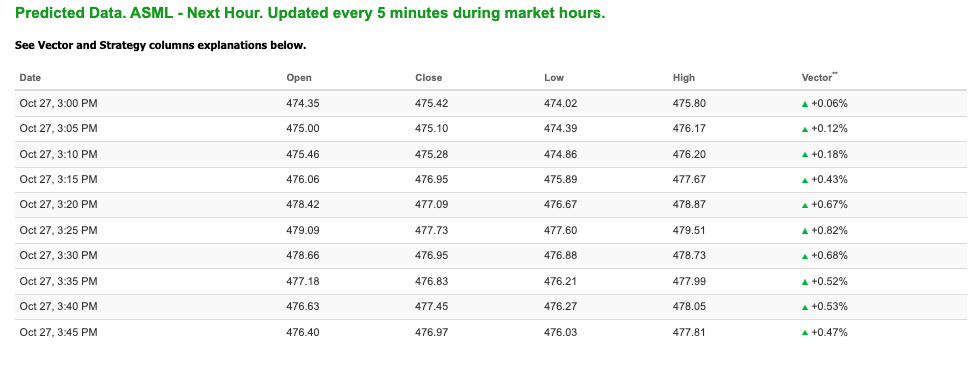Click the Vector and Strategy explanations note
The width and height of the screenshot is (980, 366).
coord(161,46)
